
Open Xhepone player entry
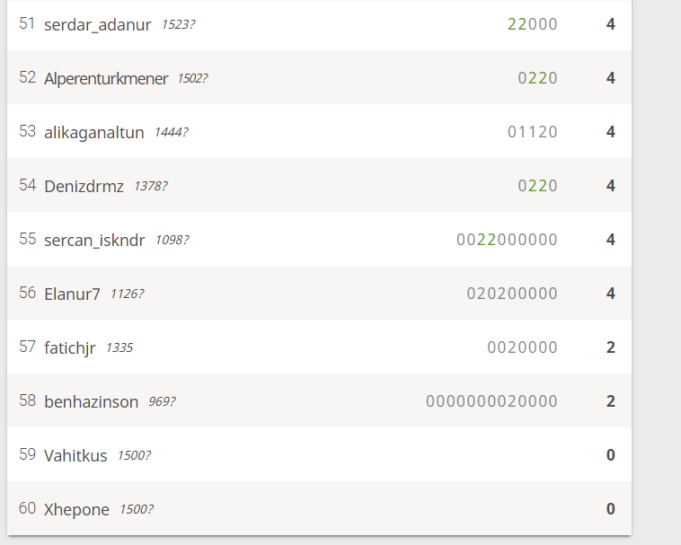[x=78, y=509]
